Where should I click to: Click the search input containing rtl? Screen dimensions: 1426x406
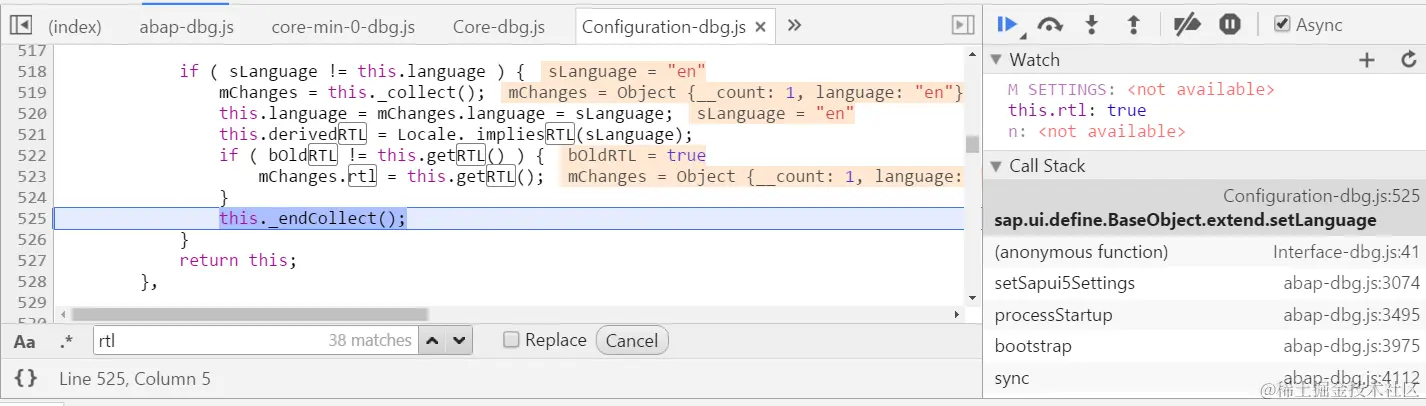[x=255, y=341]
